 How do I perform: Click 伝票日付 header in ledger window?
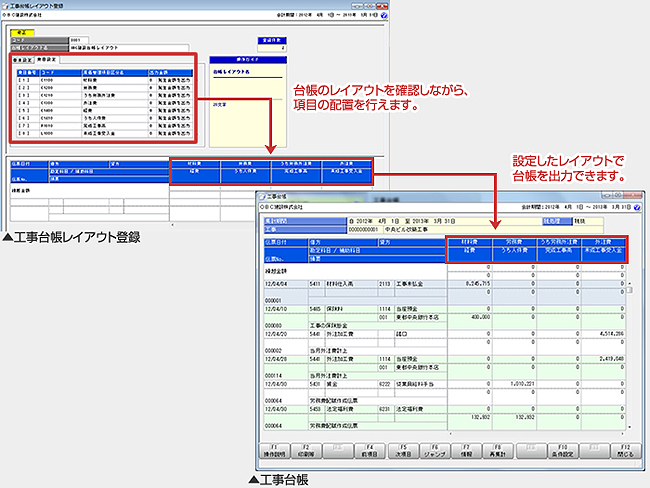click(x=286, y=242)
